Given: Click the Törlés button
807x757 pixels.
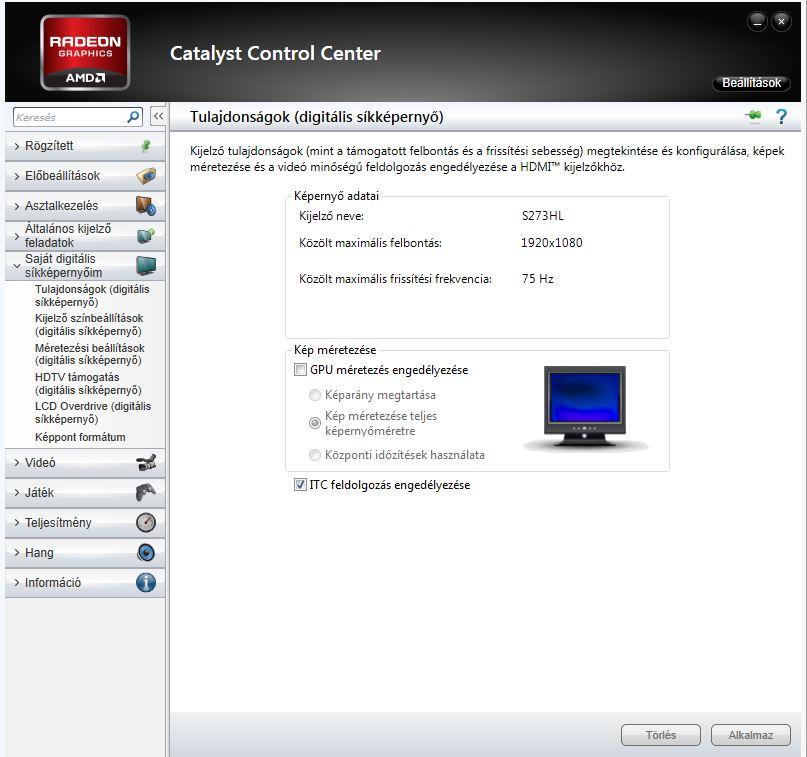Looking at the screenshot, I should tap(661, 735).
